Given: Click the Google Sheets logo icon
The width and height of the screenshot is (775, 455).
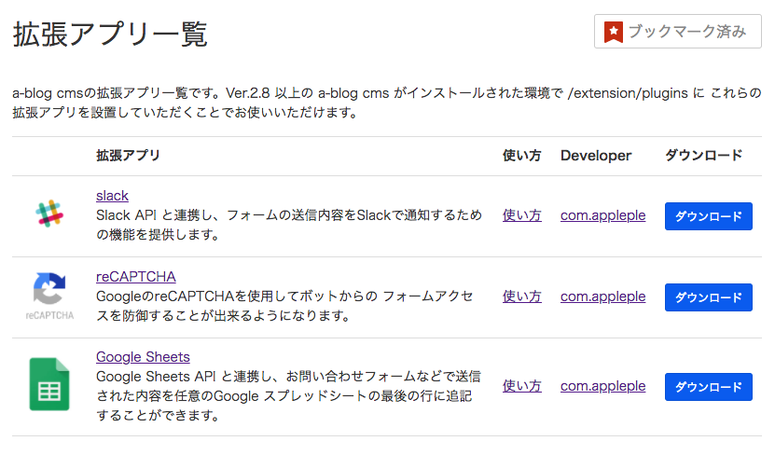Looking at the screenshot, I should tap(49, 384).
